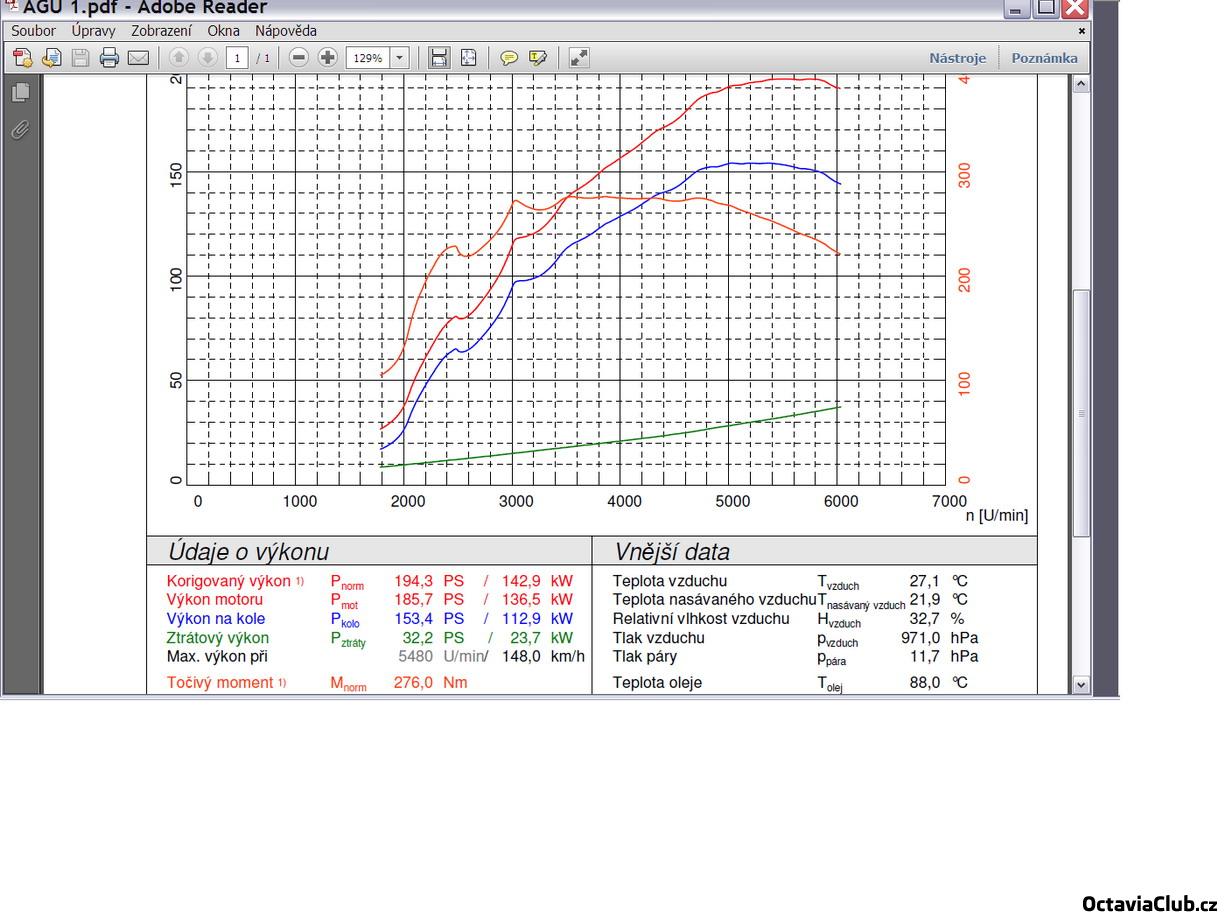Screen dimensions: 1225x919
Task: Toggle fit one full page view
Action: coord(468,58)
